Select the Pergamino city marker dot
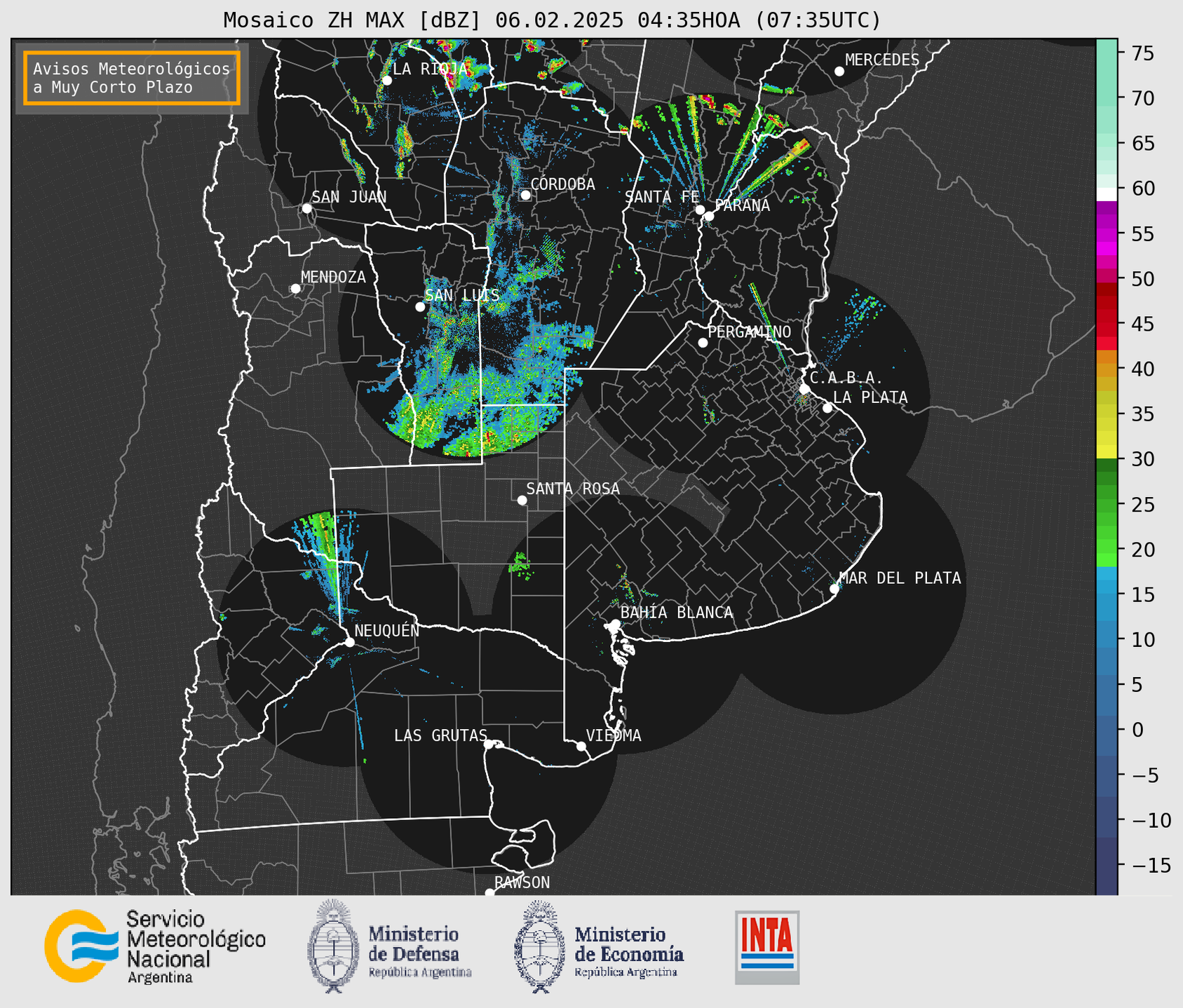 click(x=703, y=343)
